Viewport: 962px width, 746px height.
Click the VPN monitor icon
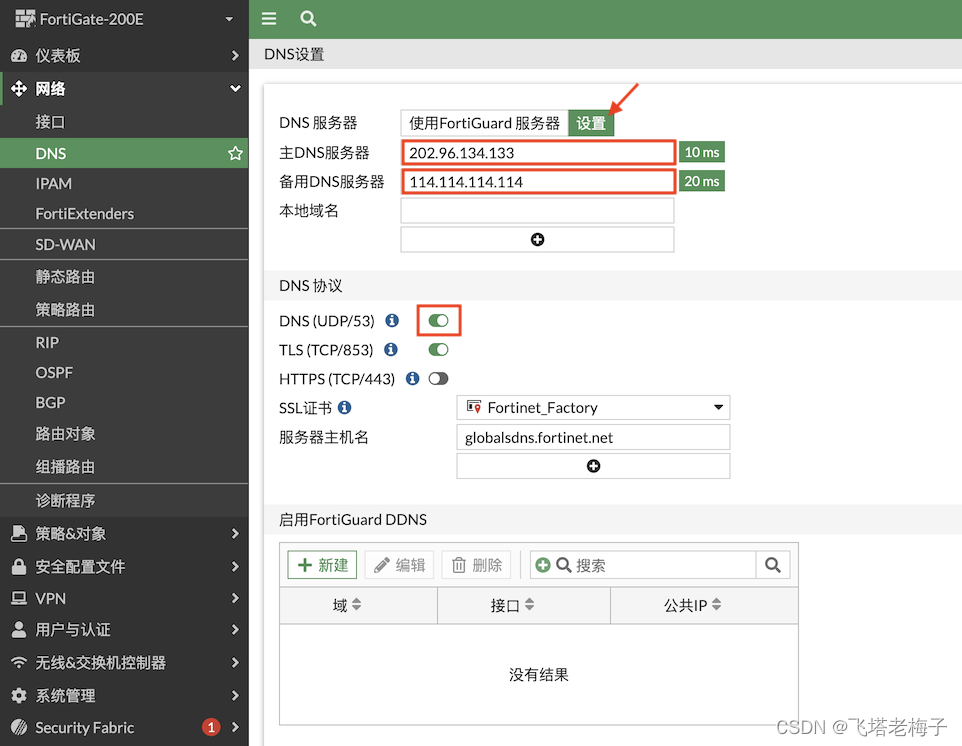point(19,598)
